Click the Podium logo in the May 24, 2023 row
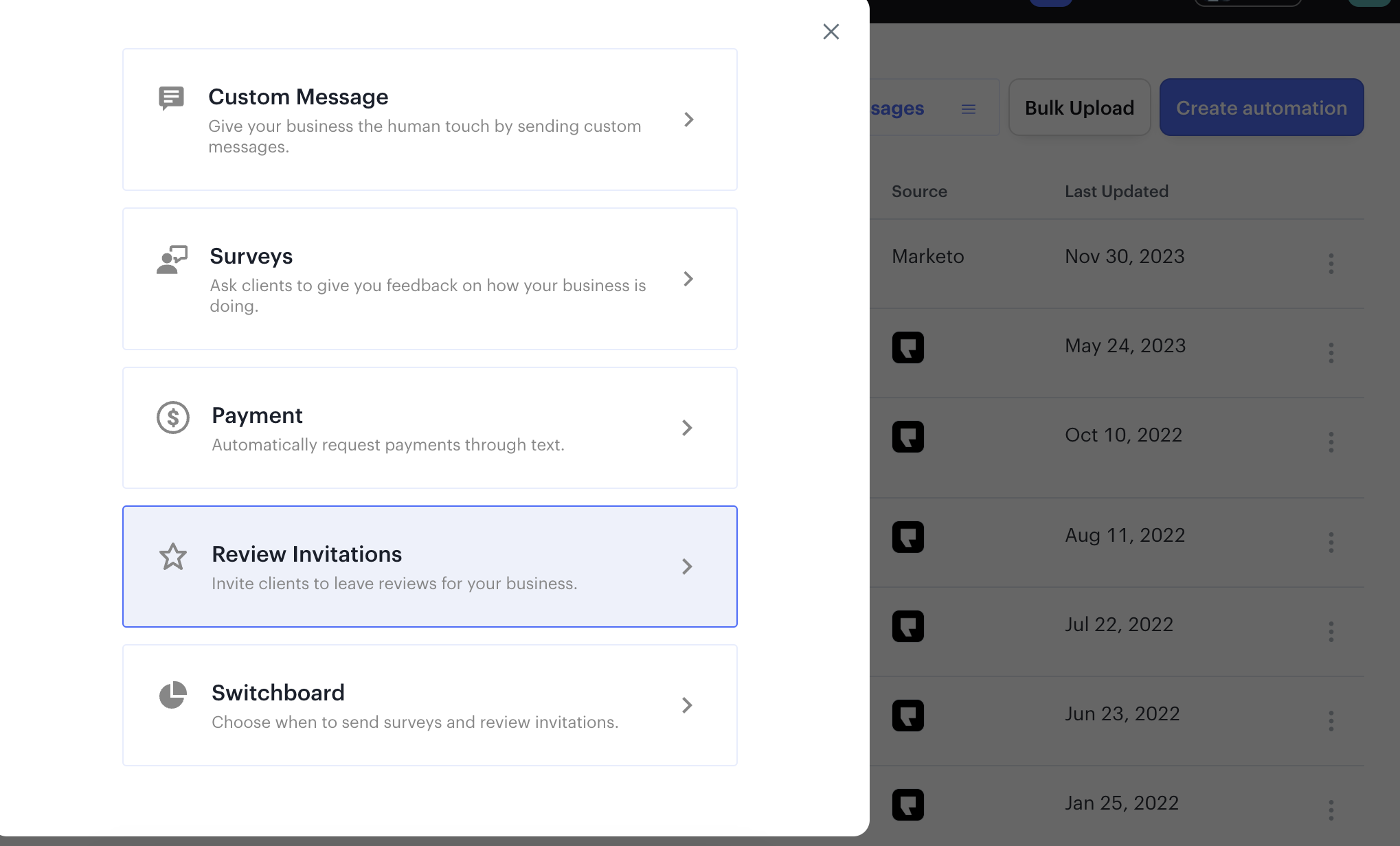Image resolution: width=1400 pixels, height=846 pixels. [x=908, y=347]
